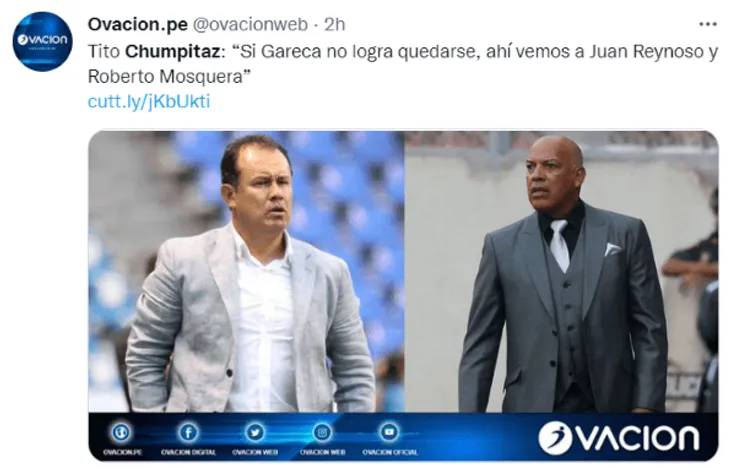Select the OVACION WEB label below the Instagram icon
736x469 pixels.
[x=322, y=453]
